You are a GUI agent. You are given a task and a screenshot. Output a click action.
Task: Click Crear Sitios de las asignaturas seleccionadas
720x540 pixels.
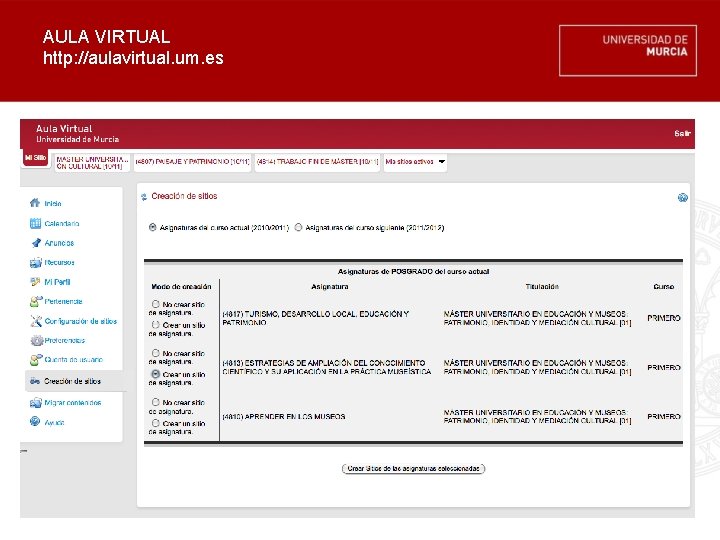coord(413,468)
